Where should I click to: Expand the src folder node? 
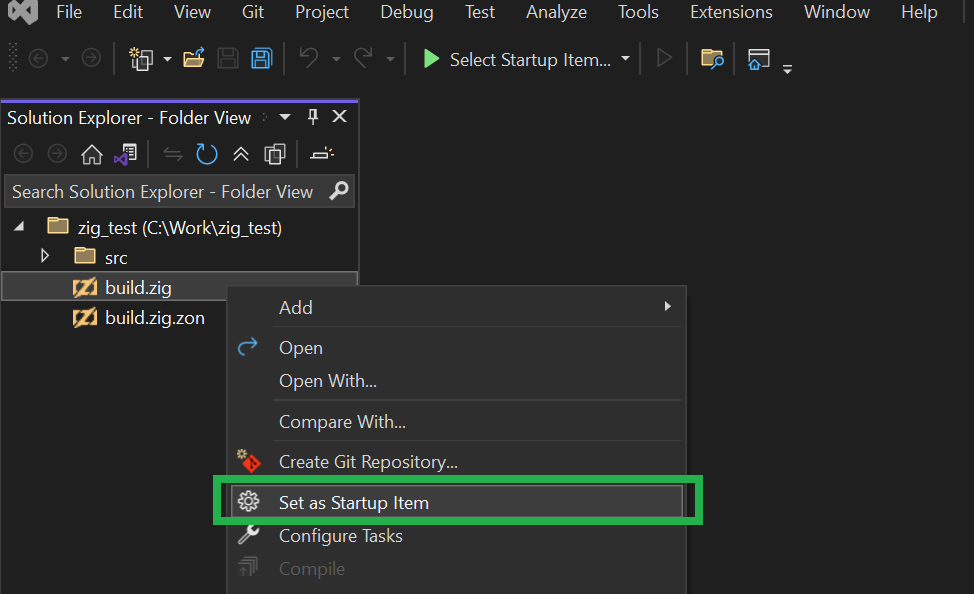(45, 257)
